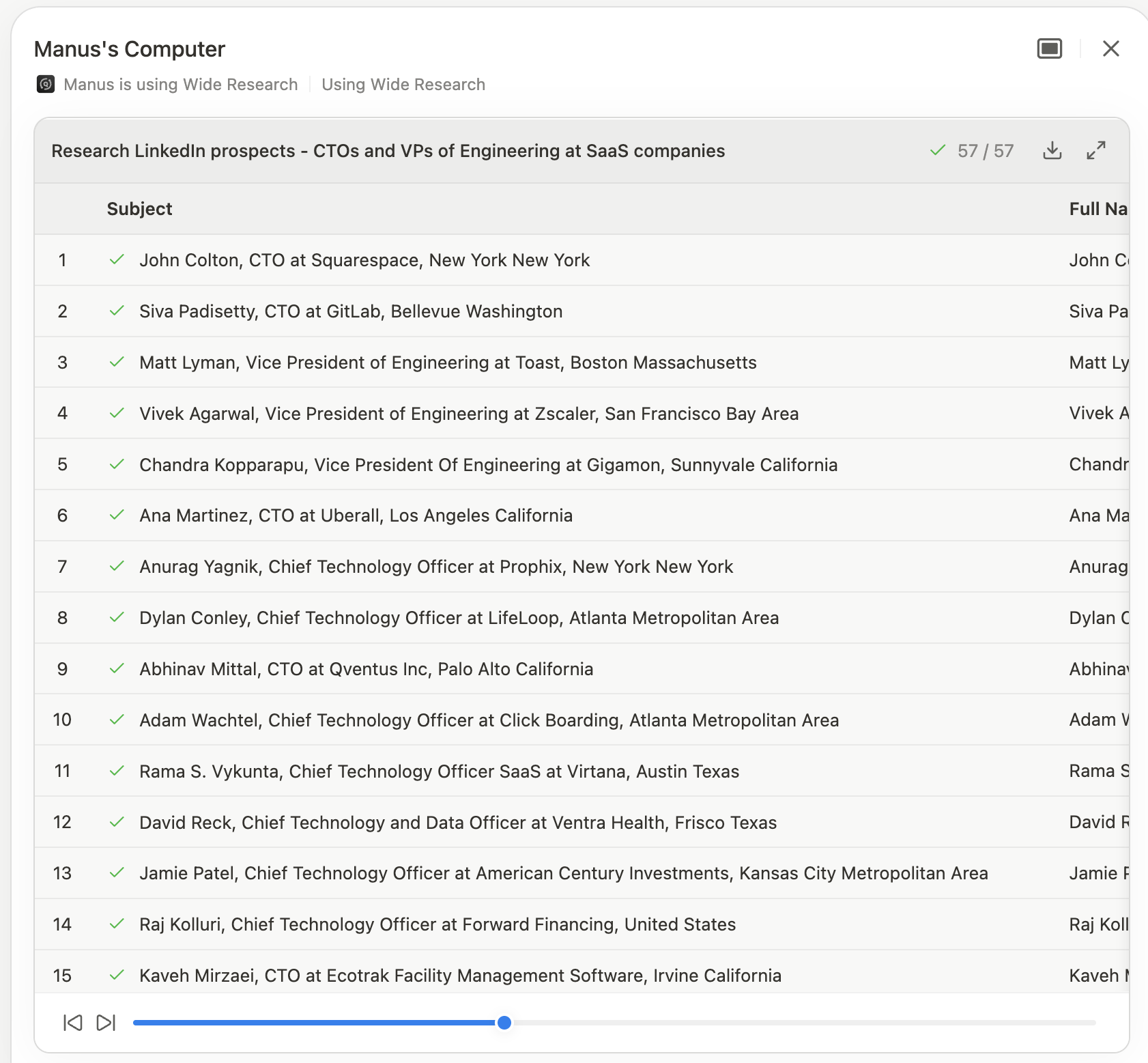Select the Raj Kolluri at Forward Financing row
Screen dimensions: 1148x1063
(x=582, y=924)
